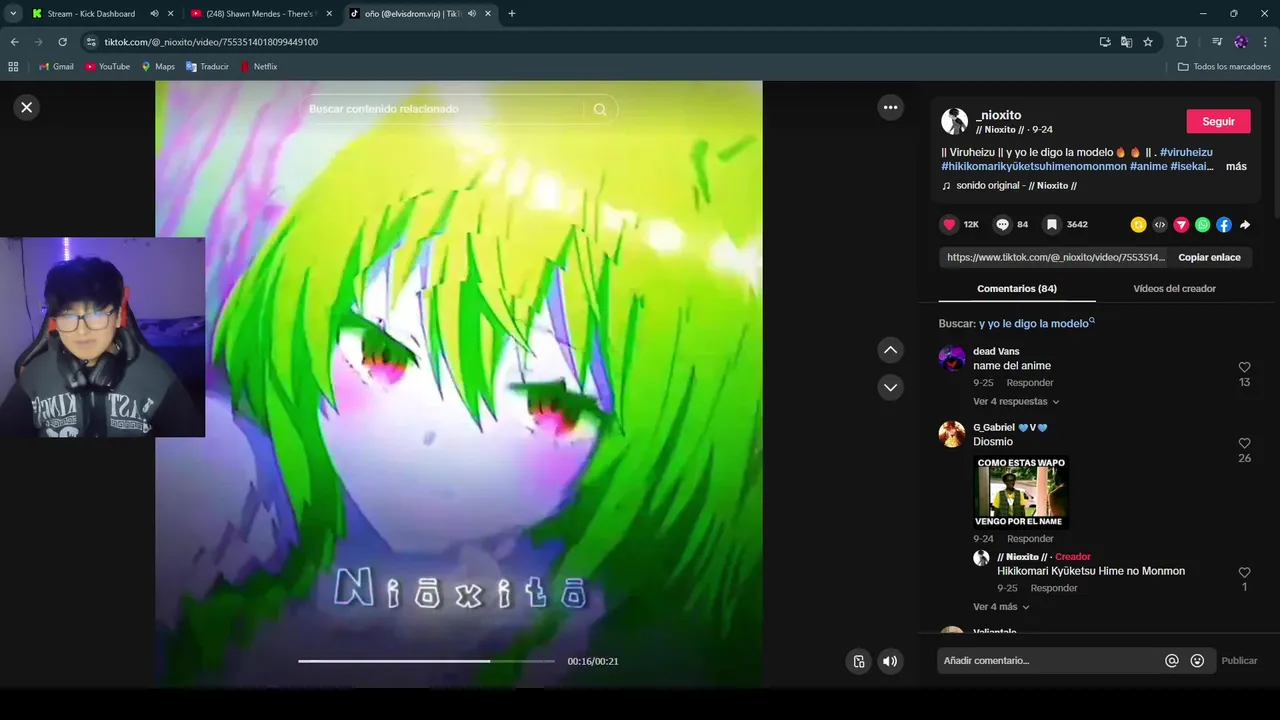Mute the Kick Dashboard tab audio

[154, 14]
